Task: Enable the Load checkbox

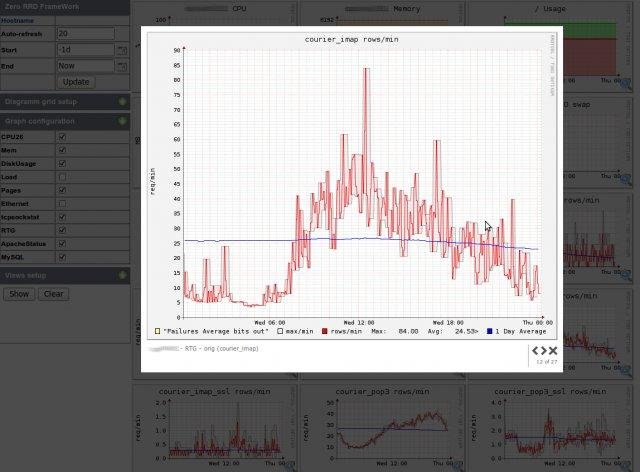Action: tap(62, 177)
